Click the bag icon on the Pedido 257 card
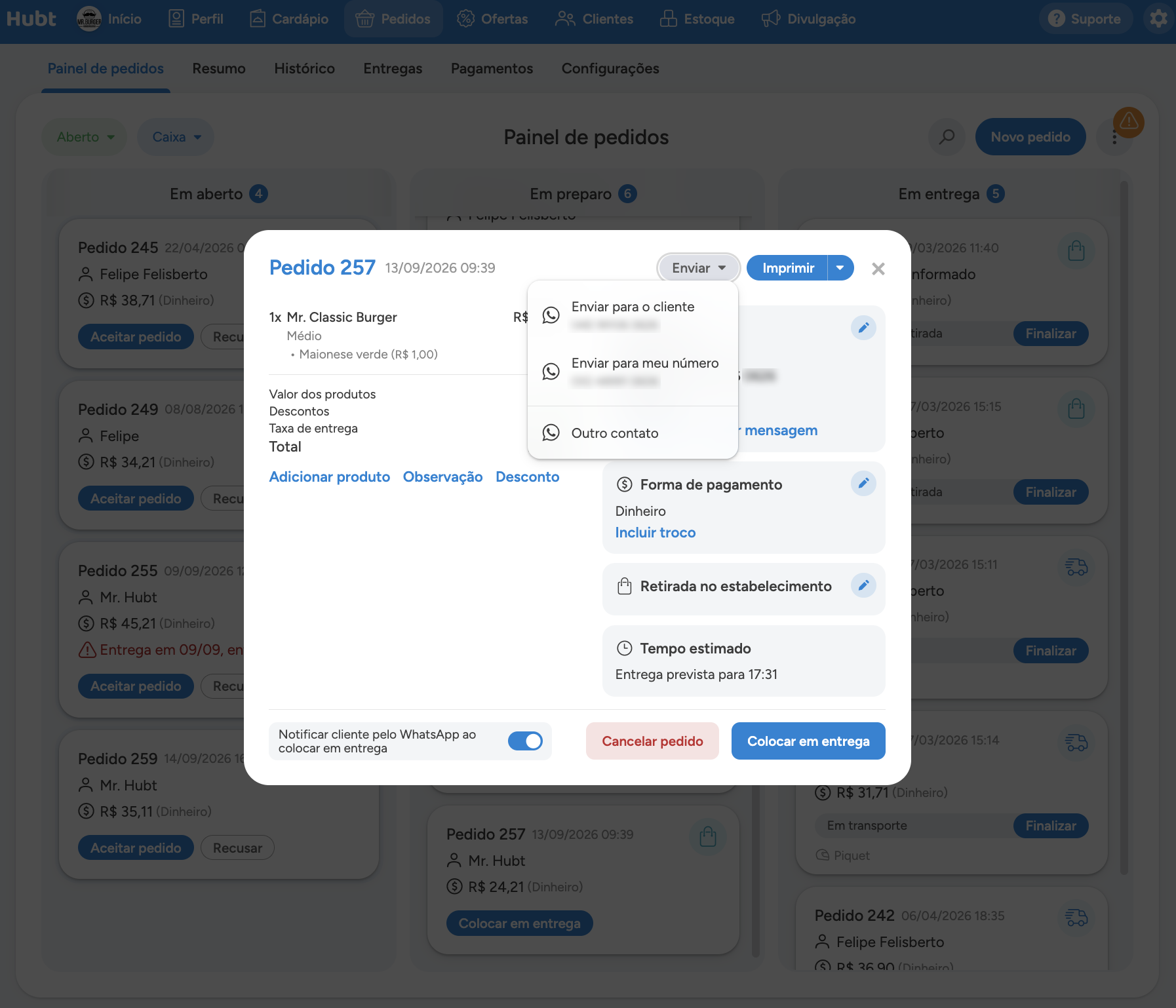The image size is (1176, 1008). 707,836
